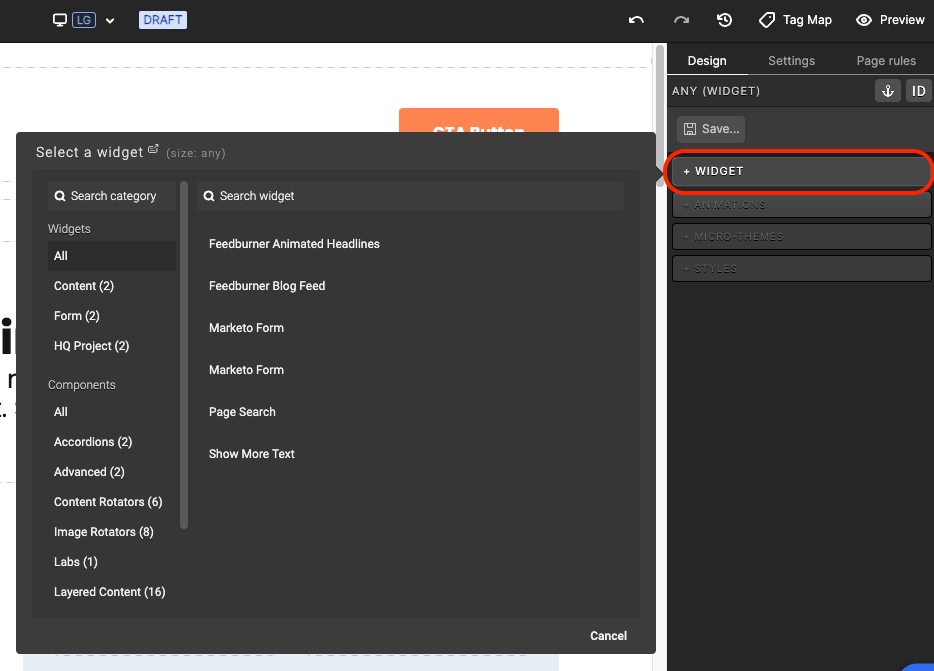Click the canvas vertical scrollbar
Screen dimensions: 934x671
click(x=660, y=116)
